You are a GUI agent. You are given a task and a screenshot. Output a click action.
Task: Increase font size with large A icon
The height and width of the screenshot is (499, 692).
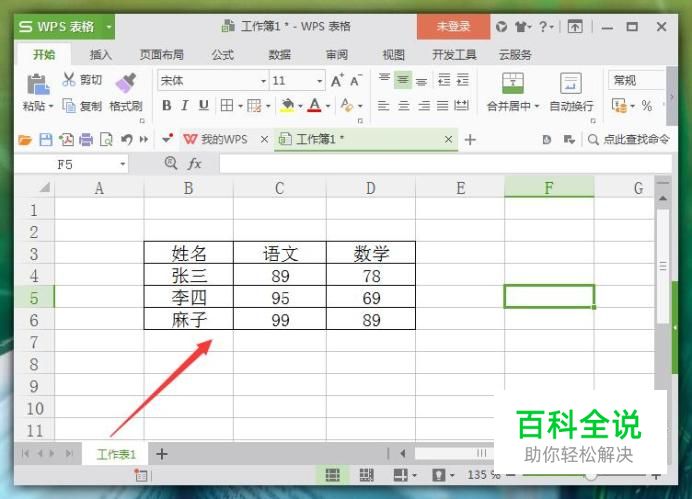click(x=337, y=80)
